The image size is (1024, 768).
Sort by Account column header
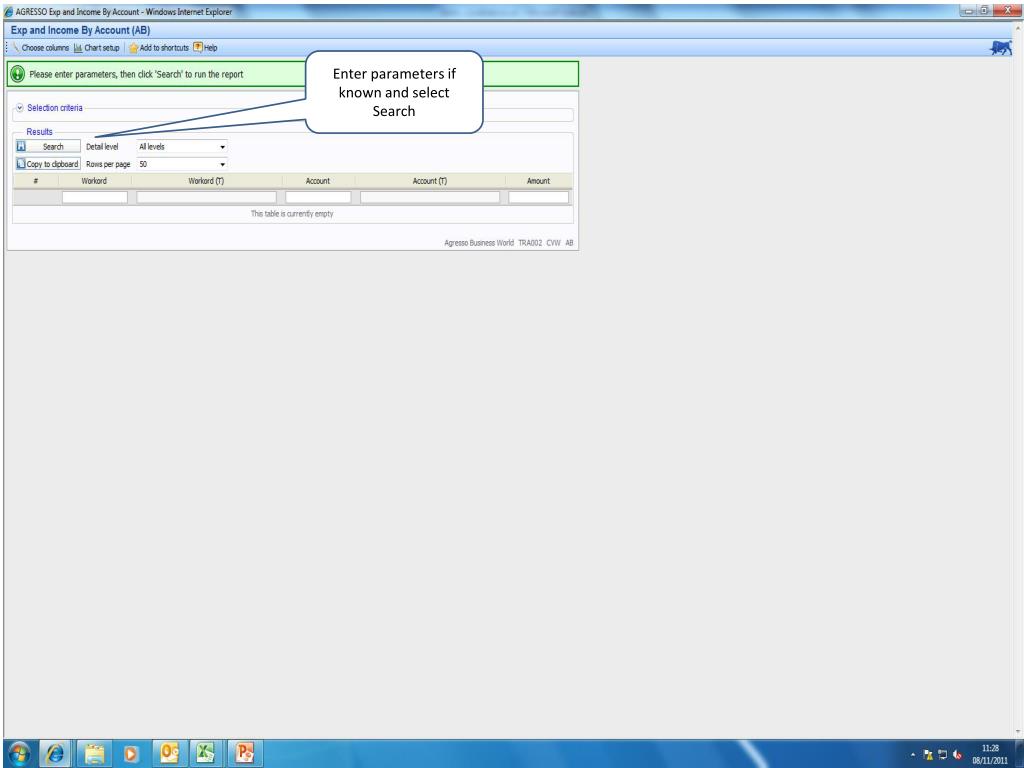tap(318, 181)
